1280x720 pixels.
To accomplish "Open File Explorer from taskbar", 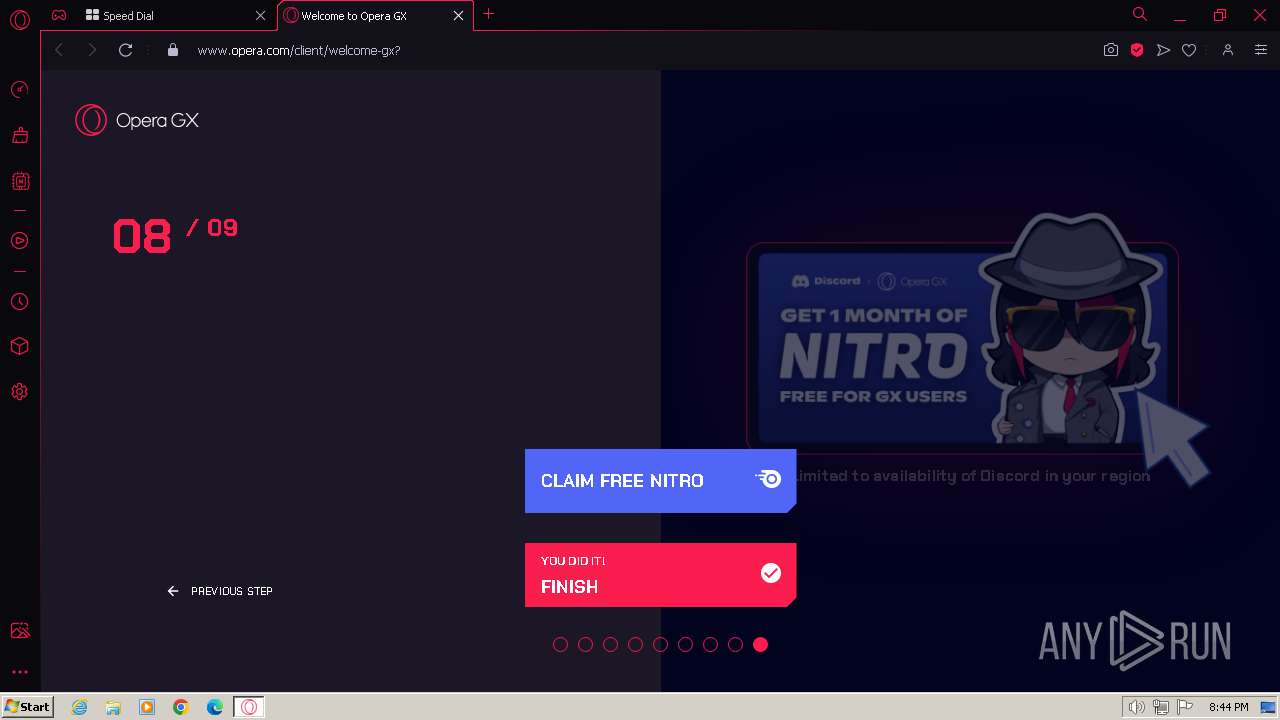I will coord(113,707).
